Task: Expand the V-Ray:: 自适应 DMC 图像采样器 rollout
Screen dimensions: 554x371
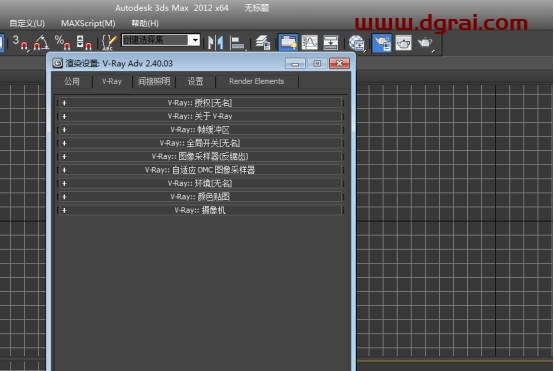Action: (x=200, y=170)
